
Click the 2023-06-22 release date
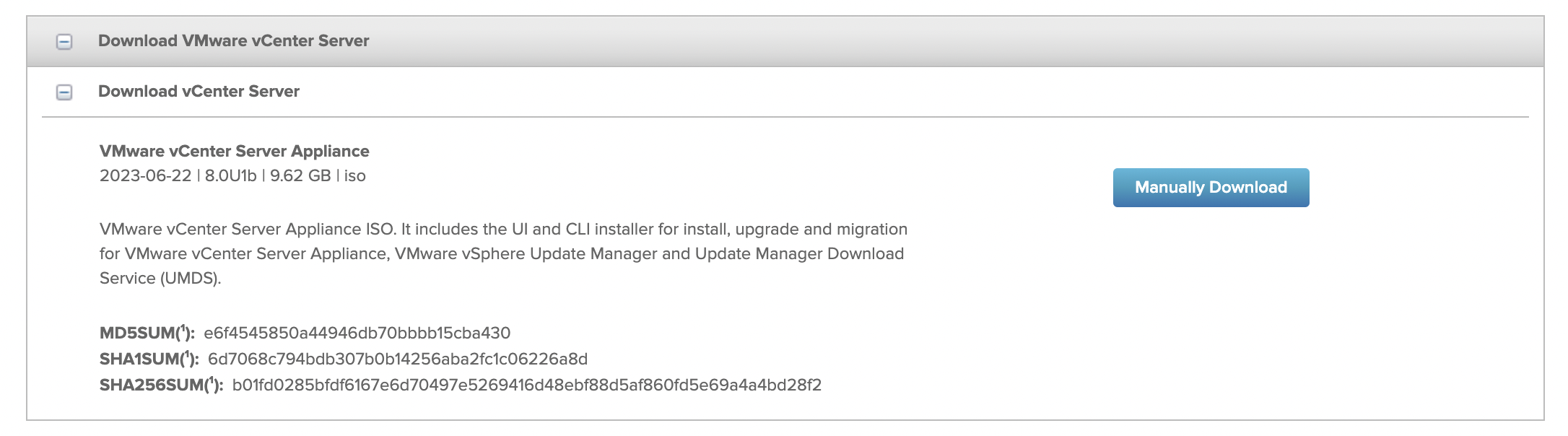(147, 175)
